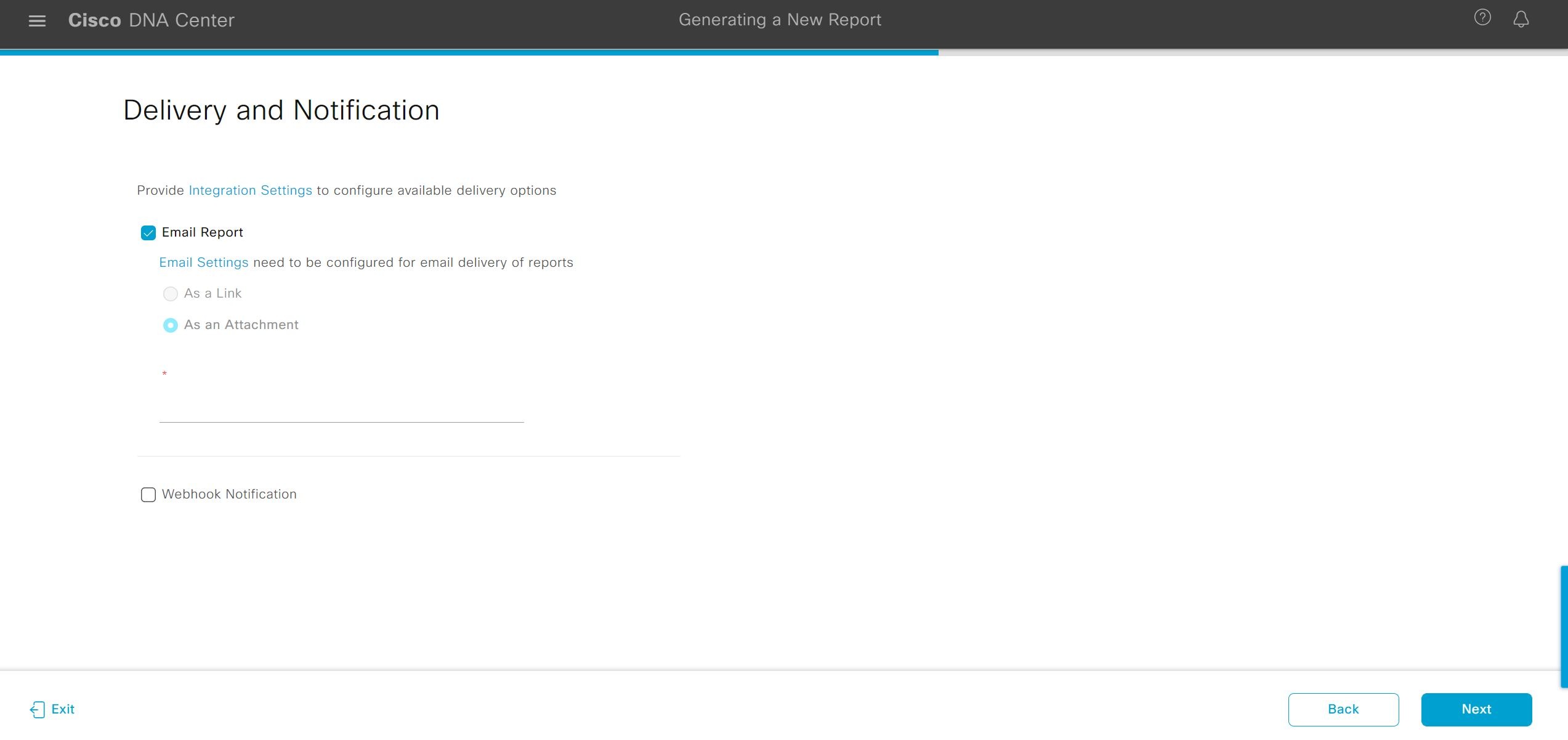Image resolution: width=1568 pixels, height=740 pixels.
Task: Open the help icon in the top bar
Action: (x=1482, y=18)
